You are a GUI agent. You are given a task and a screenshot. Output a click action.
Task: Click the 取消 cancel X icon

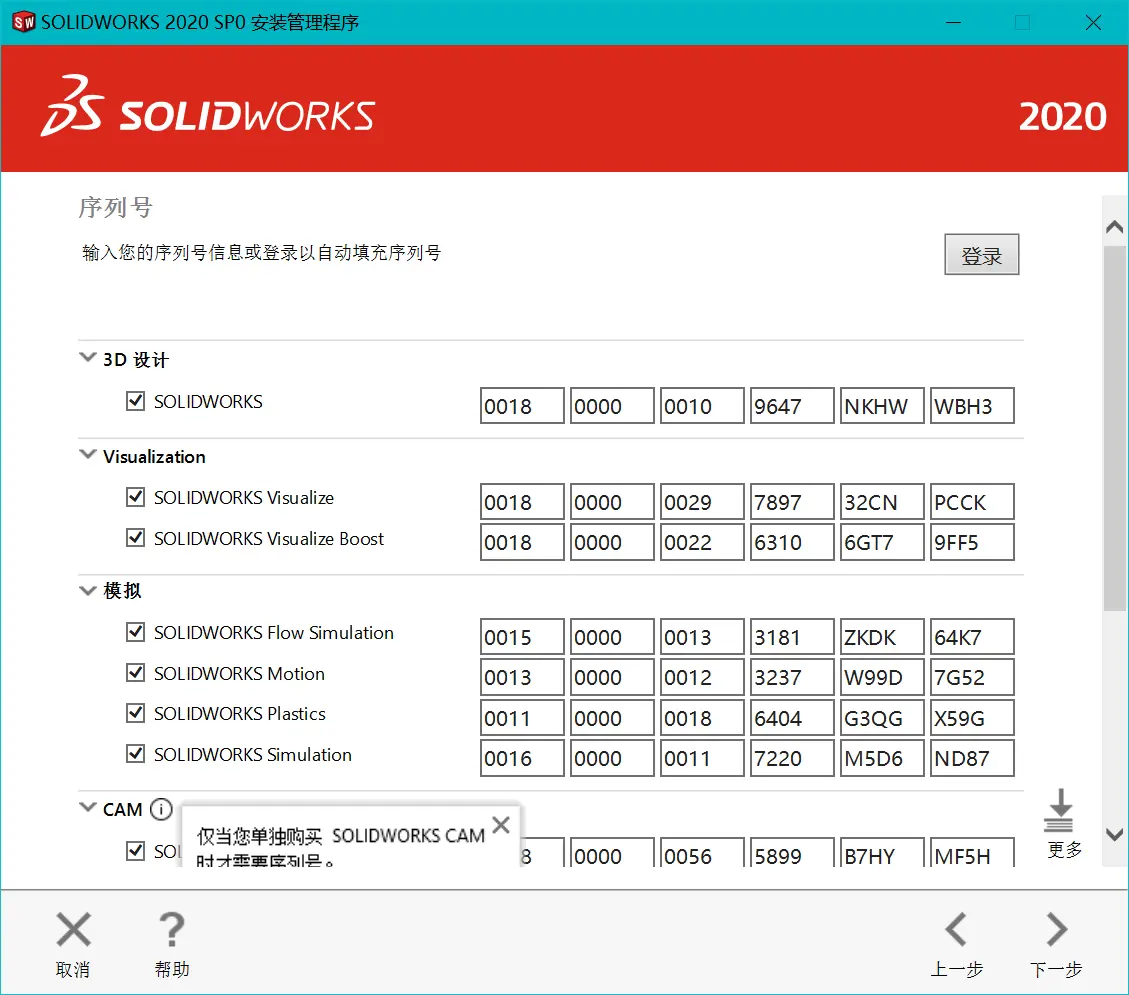(x=73, y=929)
